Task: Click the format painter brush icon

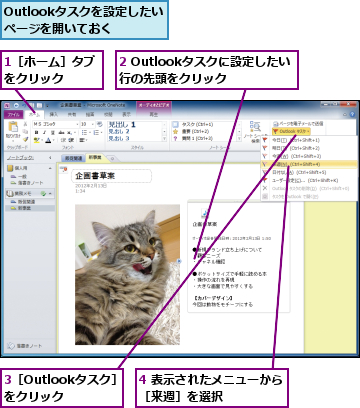Action: (26, 139)
